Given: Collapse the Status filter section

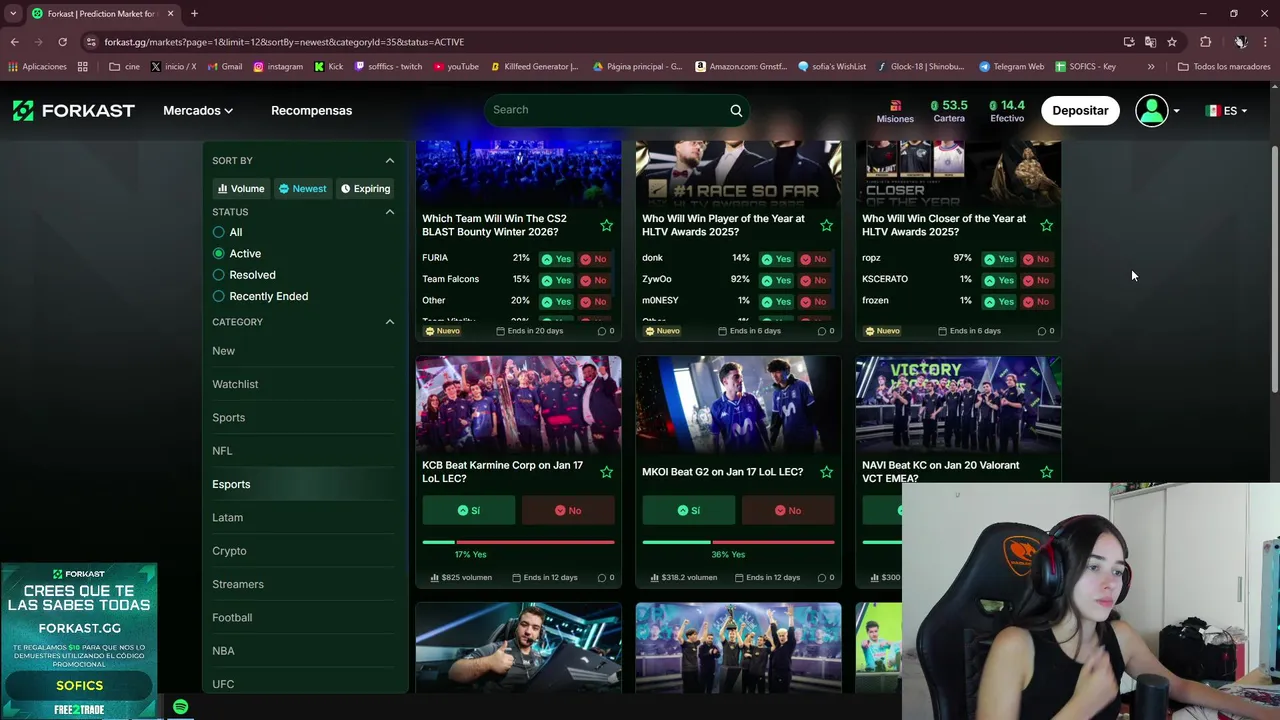Looking at the screenshot, I should click(x=390, y=212).
